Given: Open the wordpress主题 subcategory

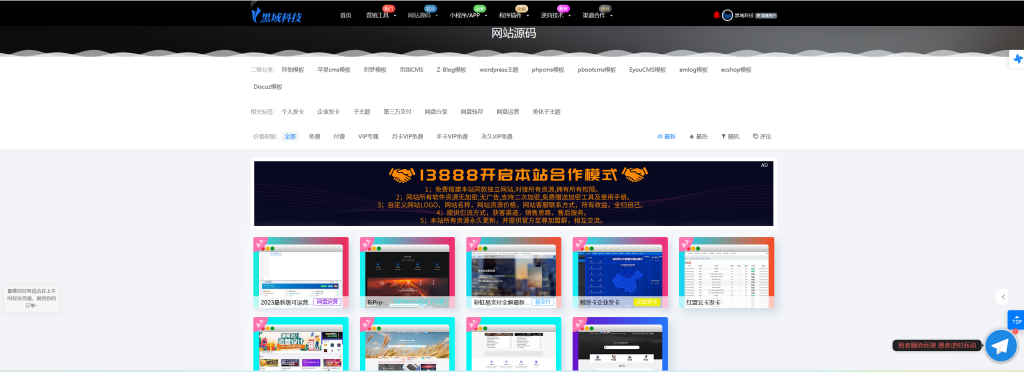Looking at the screenshot, I should coord(498,69).
